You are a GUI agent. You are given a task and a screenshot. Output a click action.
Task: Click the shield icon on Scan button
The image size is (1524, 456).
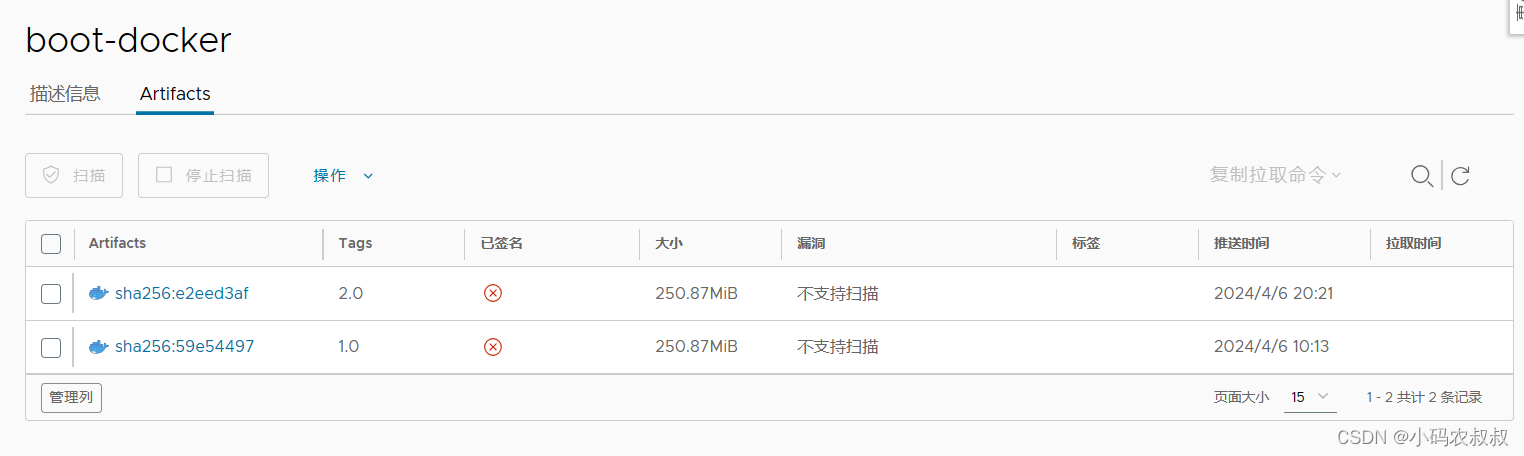tap(51, 175)
